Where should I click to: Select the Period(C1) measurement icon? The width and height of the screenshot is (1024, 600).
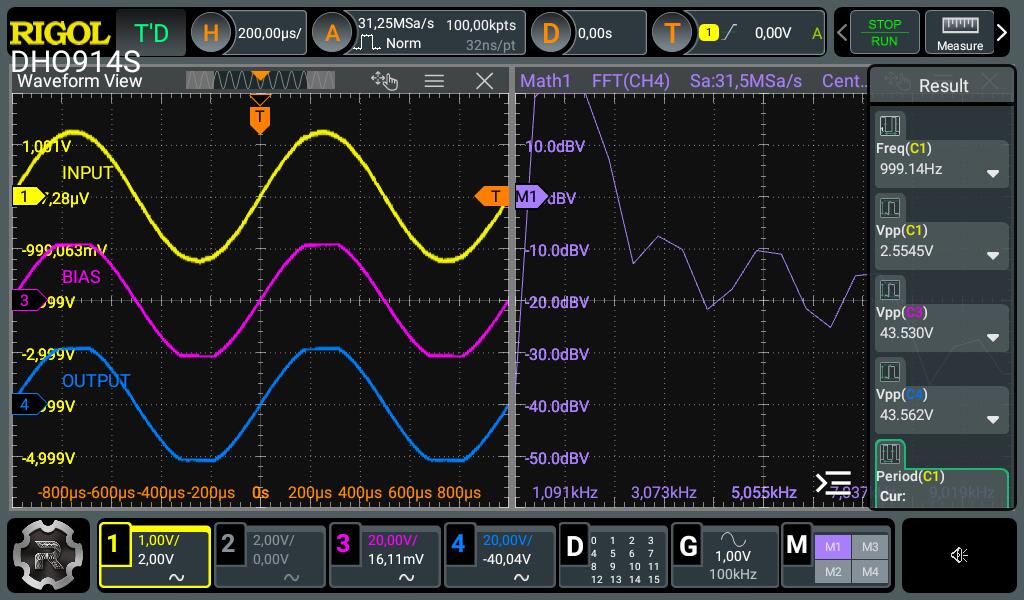point(889,453)
